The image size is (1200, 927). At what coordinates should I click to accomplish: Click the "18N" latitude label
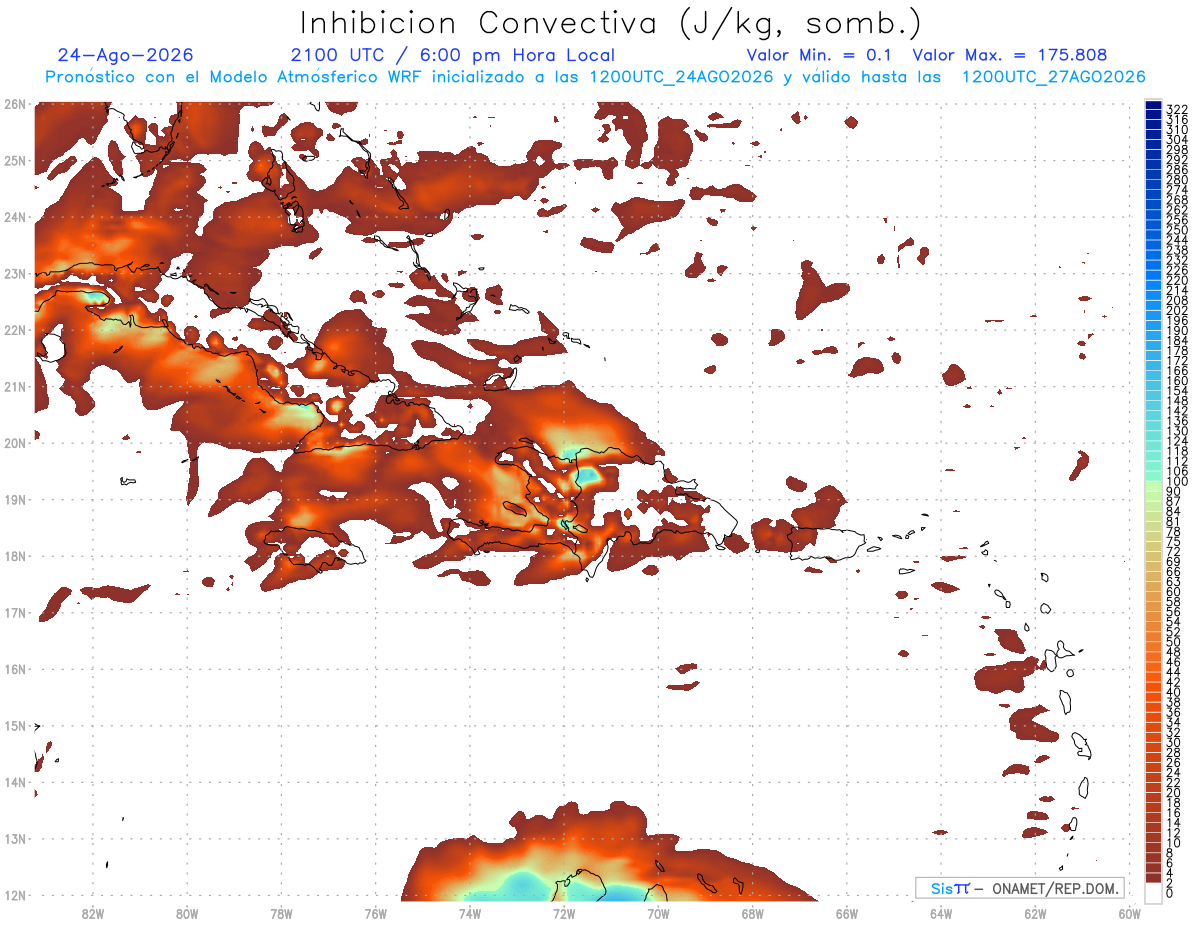click(14, 556)
